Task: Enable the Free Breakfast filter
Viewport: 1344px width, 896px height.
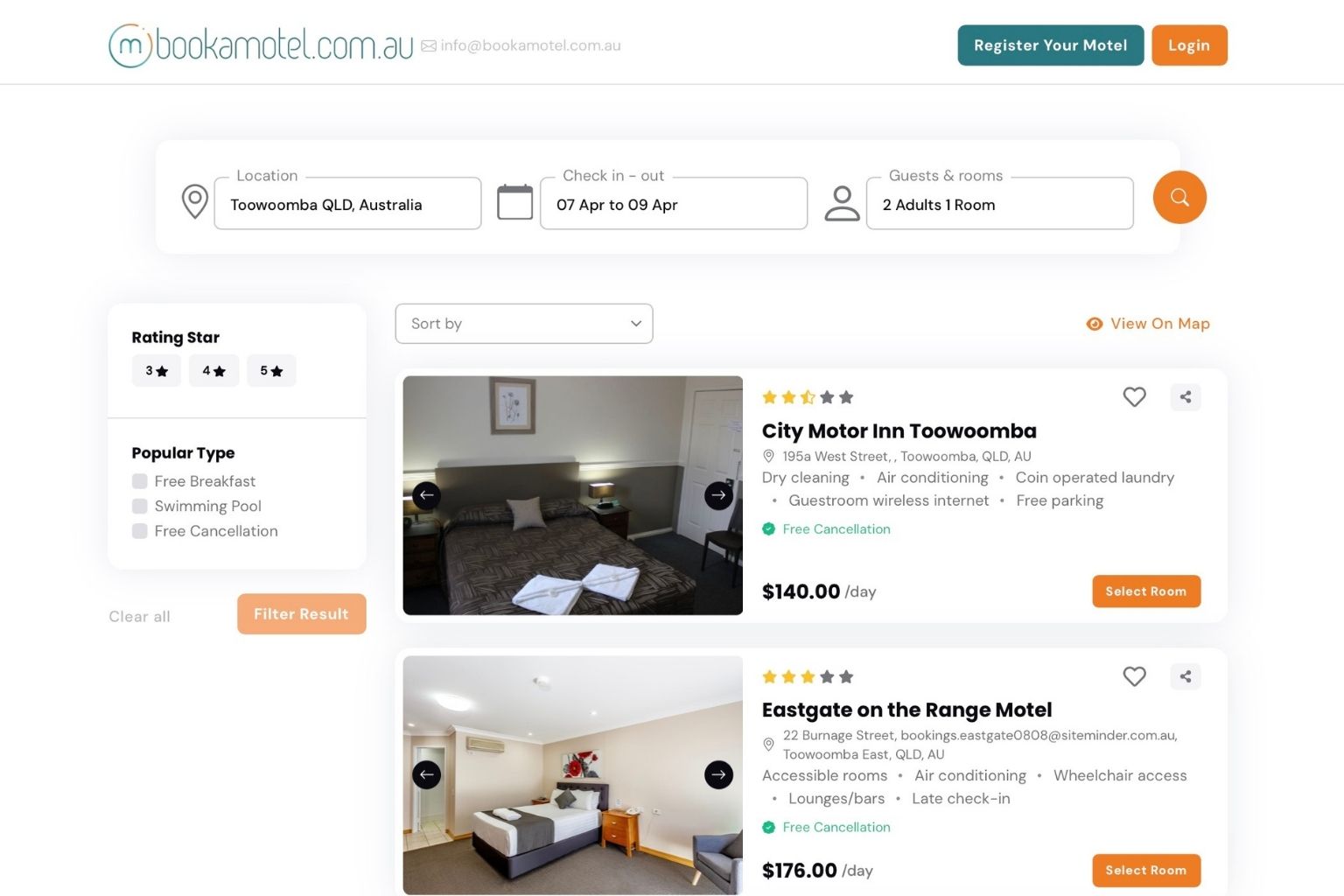Action: click(x=139, y=481)
